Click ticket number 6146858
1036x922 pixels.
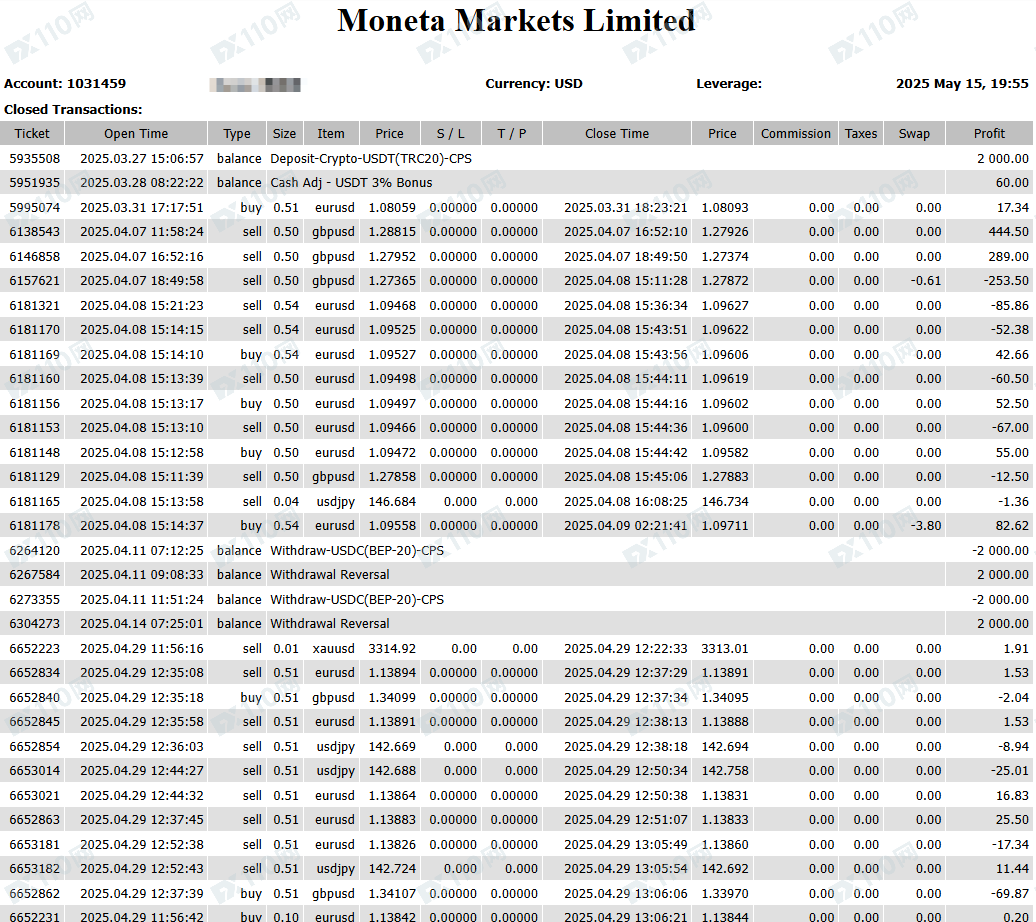coord(34,256)
